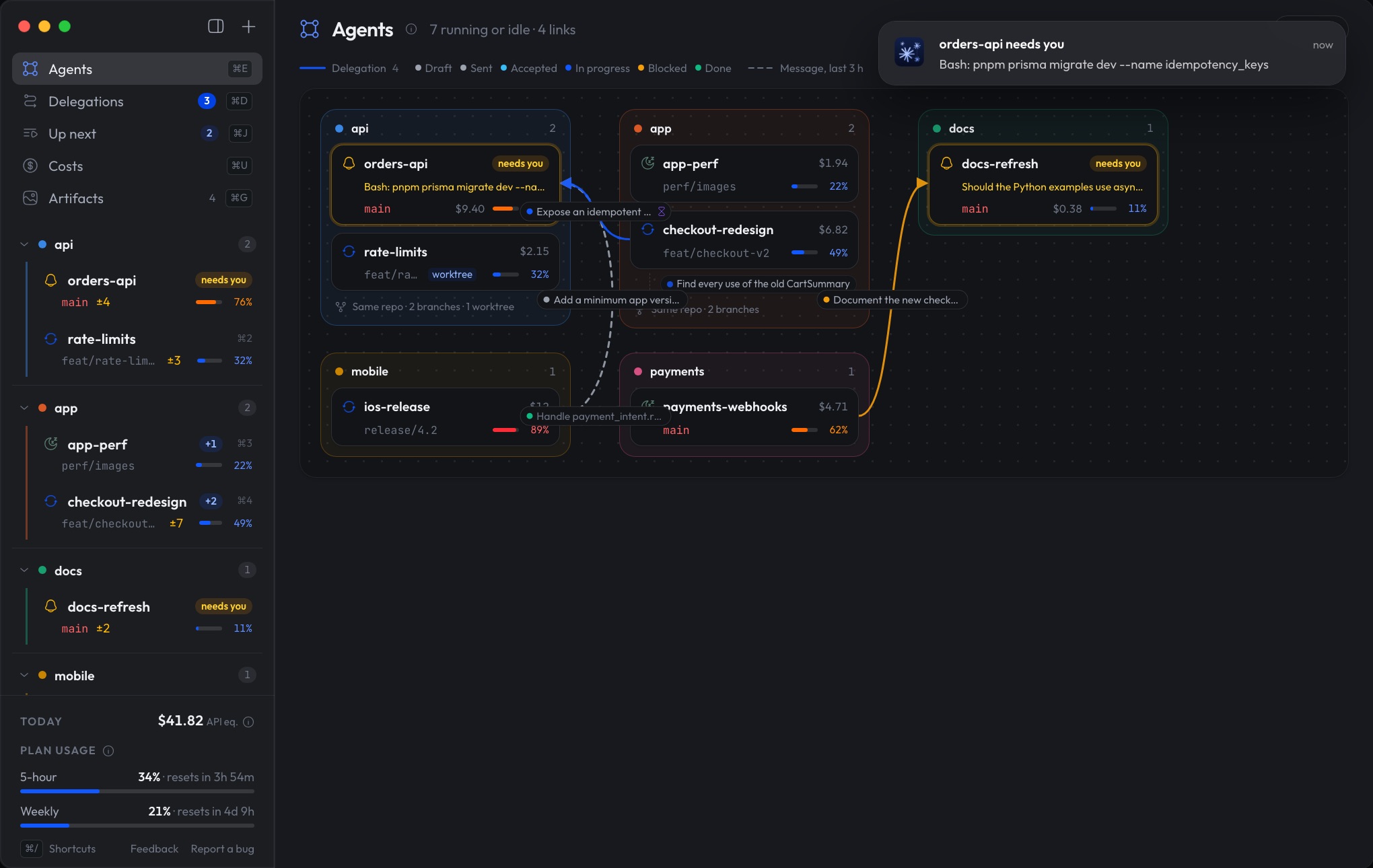The height and width of the screenshot is (868, 1373).
Task: Click Find every use of the old CartSummary
Action: tap(759, 284)
